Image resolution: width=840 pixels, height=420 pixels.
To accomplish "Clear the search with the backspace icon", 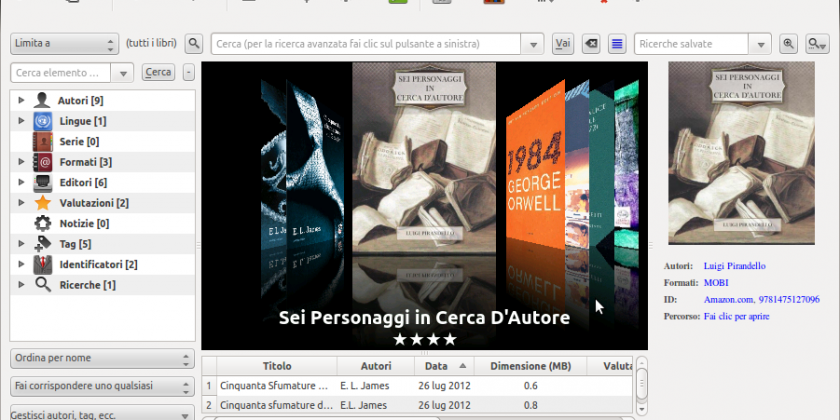I will click(591, 44).
